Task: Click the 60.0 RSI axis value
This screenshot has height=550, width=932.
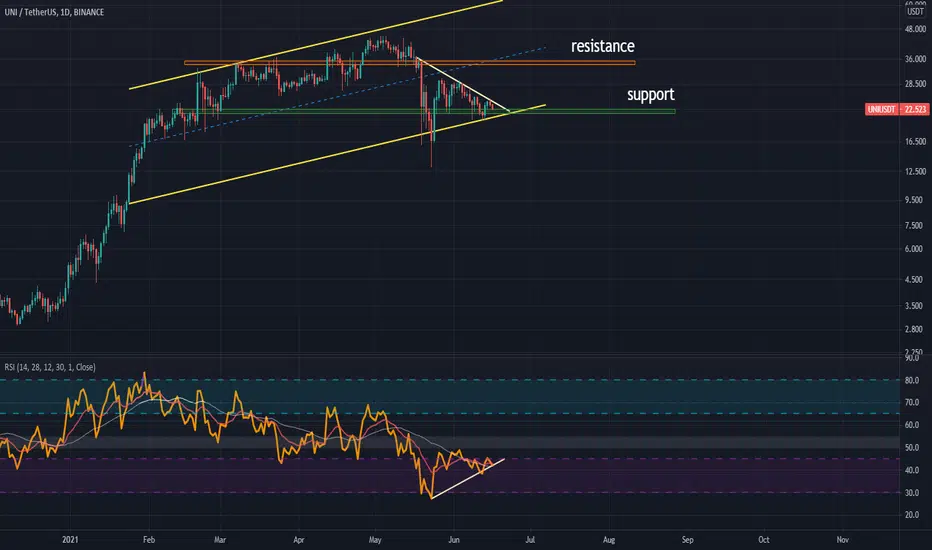Action: click(x=912, y=425)
